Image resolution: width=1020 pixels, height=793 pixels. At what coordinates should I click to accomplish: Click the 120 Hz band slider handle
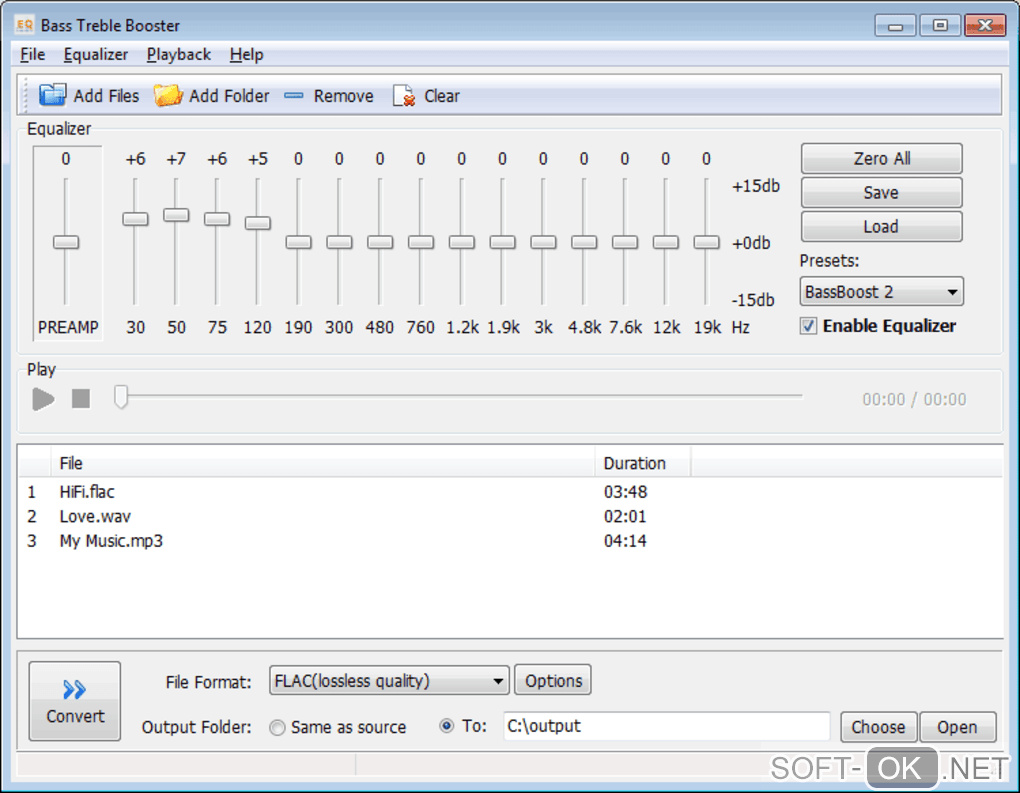pyautogui.click(x=258, y=223)
